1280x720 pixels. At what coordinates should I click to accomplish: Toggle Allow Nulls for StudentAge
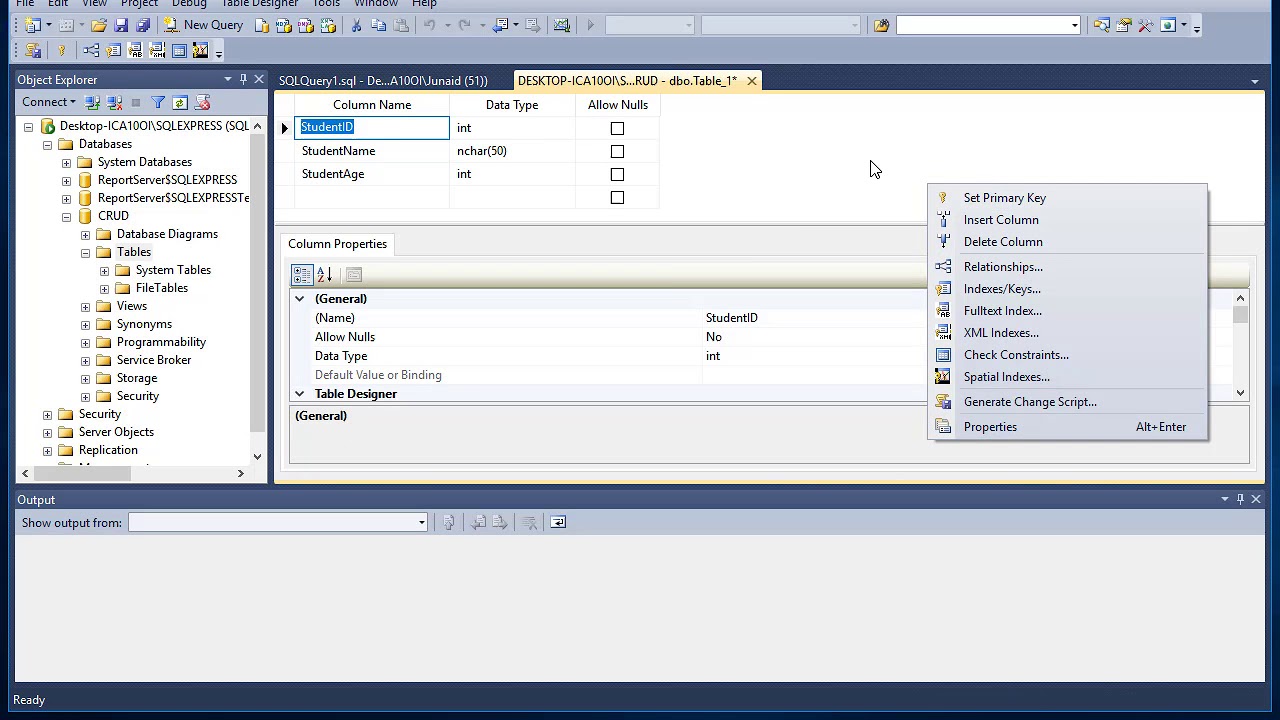[x=617, y=174]
